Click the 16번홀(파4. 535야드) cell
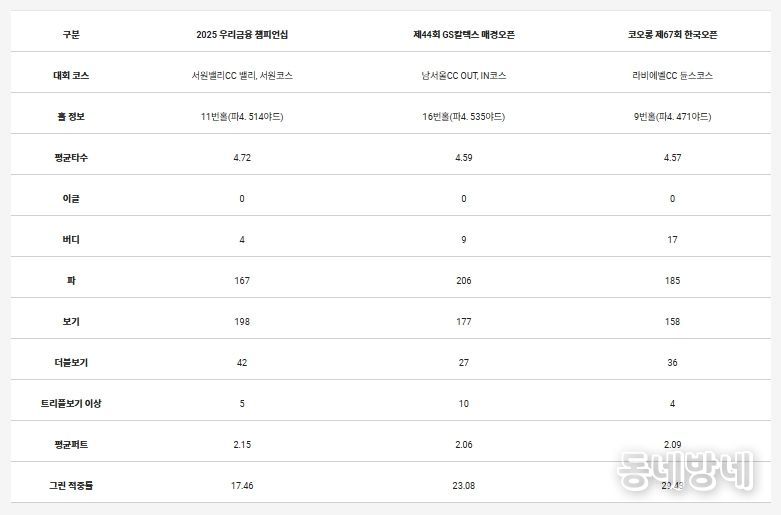The width and height of the screenshot is (781, 515). (x=463, y=117)
